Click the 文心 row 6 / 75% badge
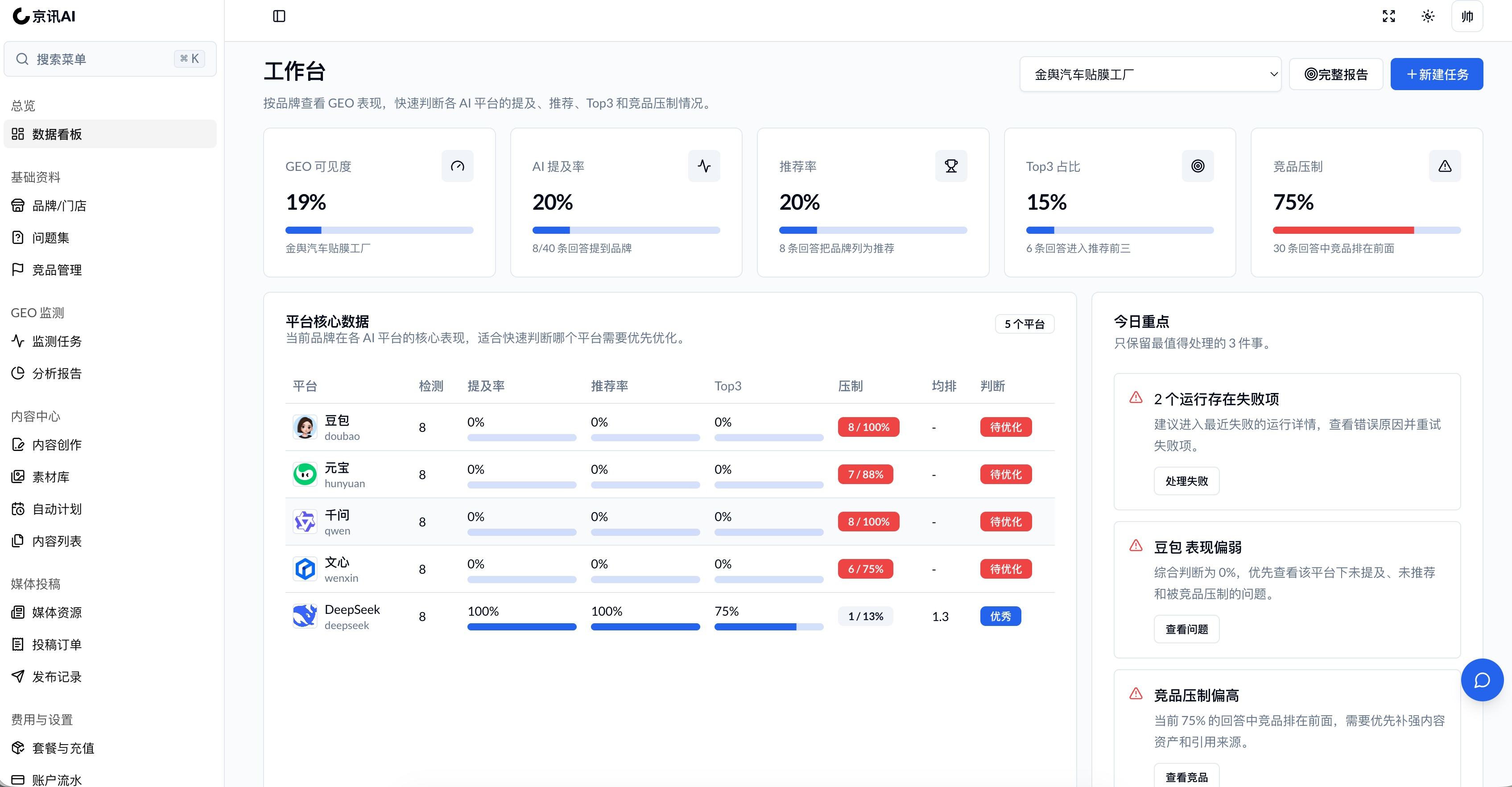 tap(865, 569)
